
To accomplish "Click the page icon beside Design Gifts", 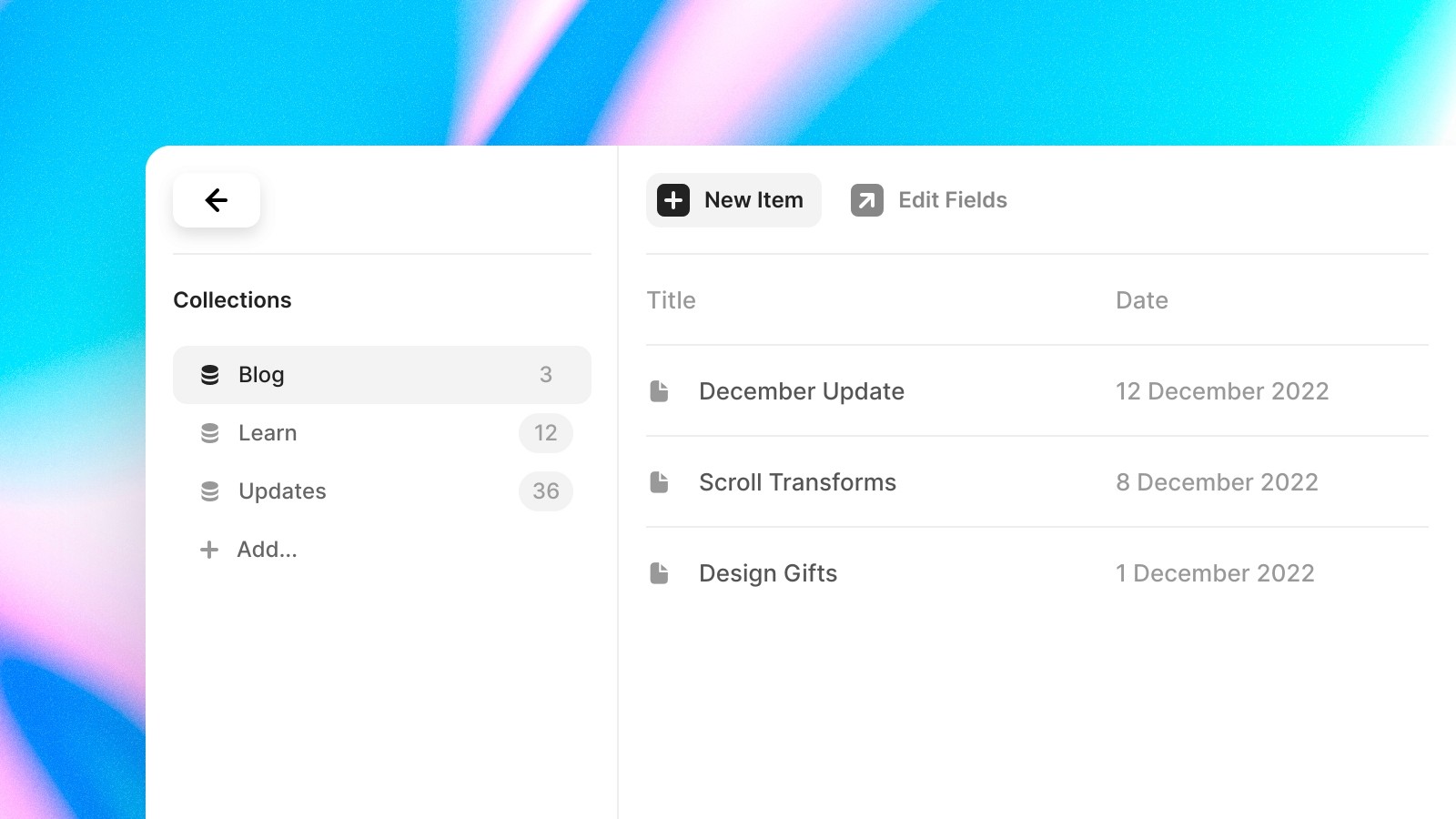I will (657, 572).
